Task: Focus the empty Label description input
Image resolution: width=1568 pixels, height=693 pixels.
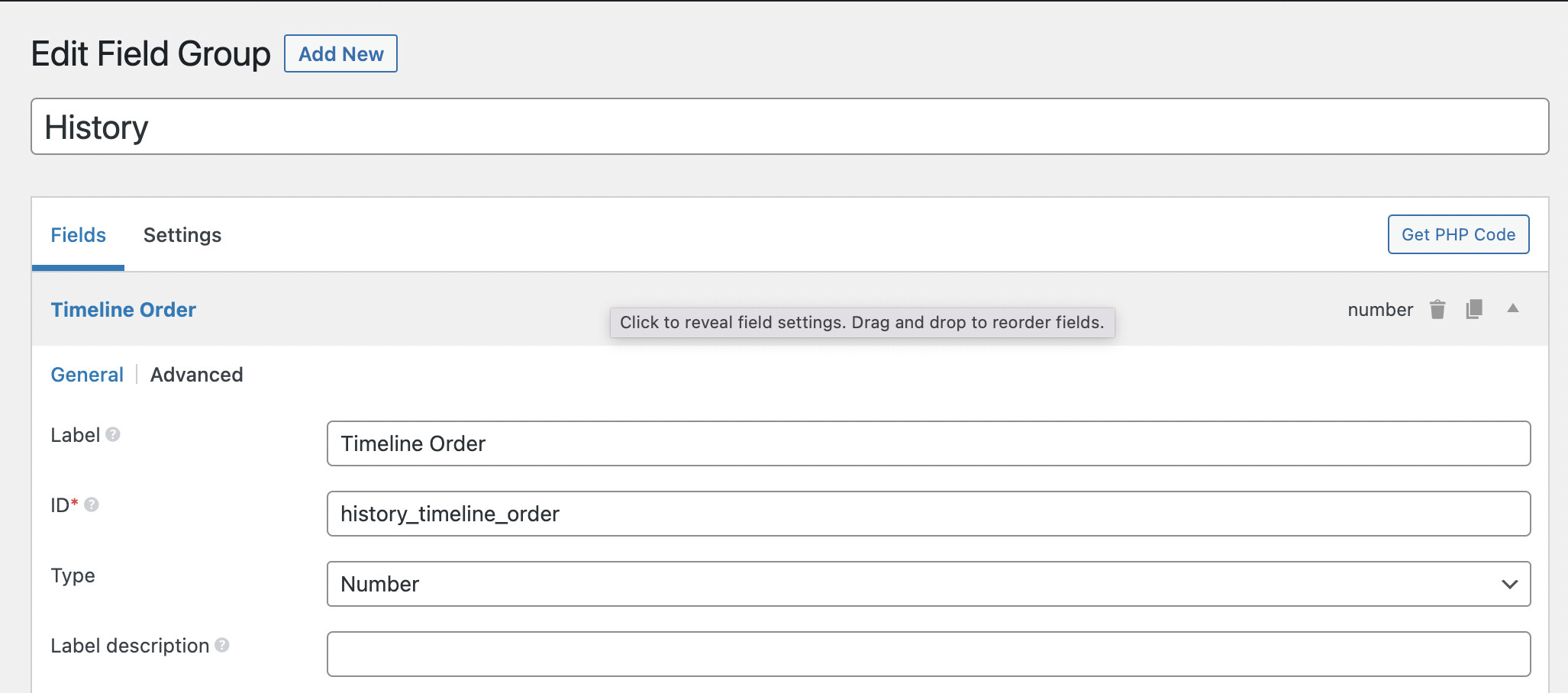Action: (x=928, y=654)
